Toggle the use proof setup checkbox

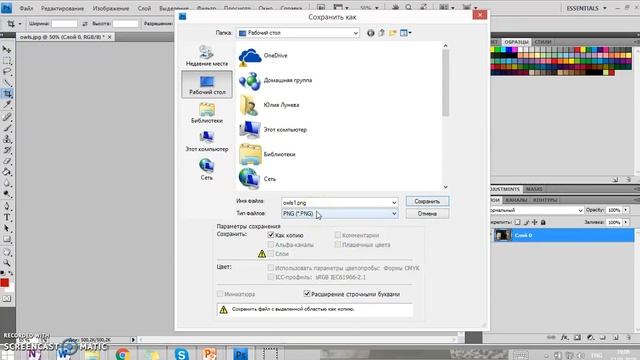(x=271, y=268)
